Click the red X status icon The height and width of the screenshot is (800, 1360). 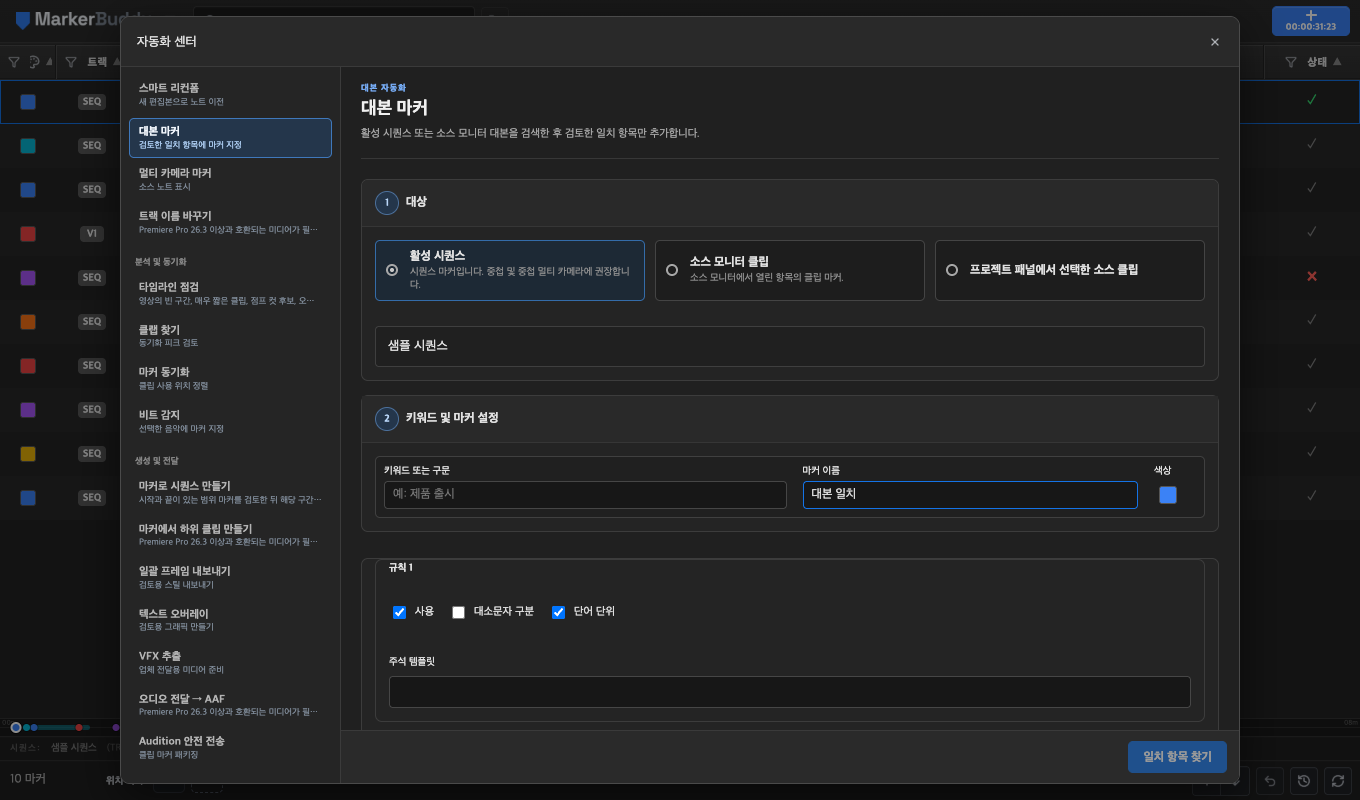point(1312,276)
